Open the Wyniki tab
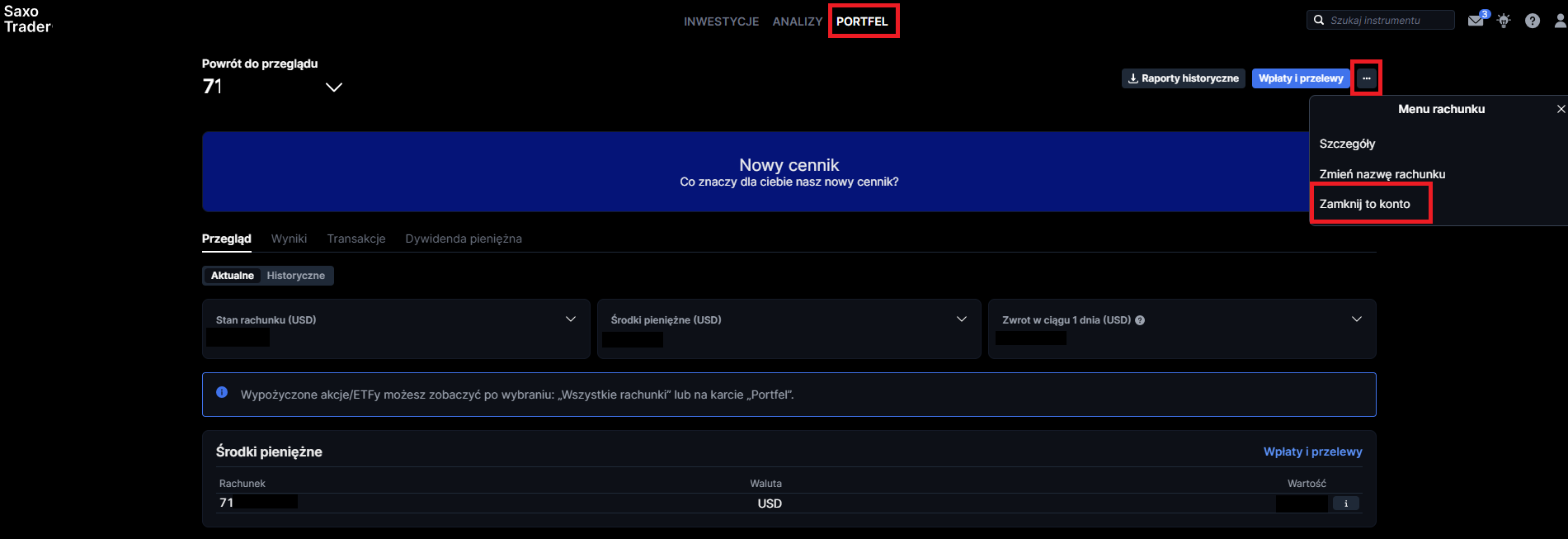 289,239
